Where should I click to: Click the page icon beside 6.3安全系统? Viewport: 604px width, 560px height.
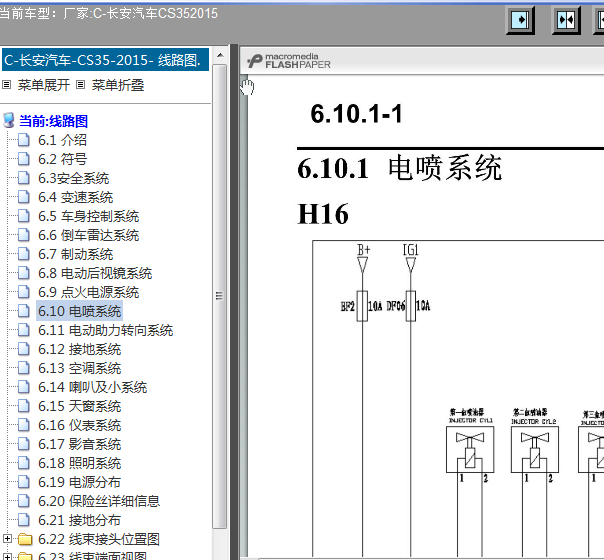tap(23, 178)
